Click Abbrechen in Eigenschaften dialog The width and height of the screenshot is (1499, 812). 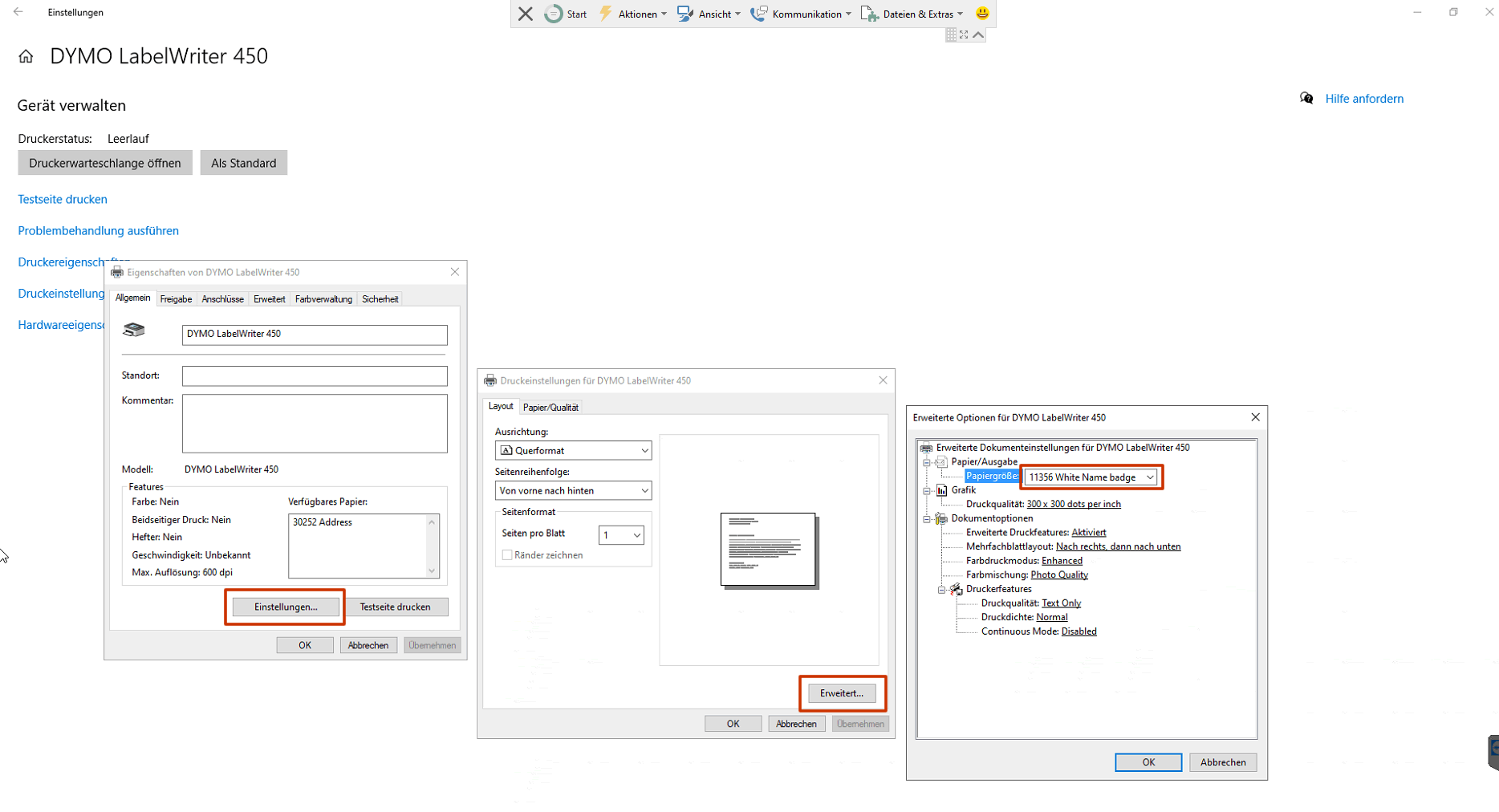click(x=368, y=645)
